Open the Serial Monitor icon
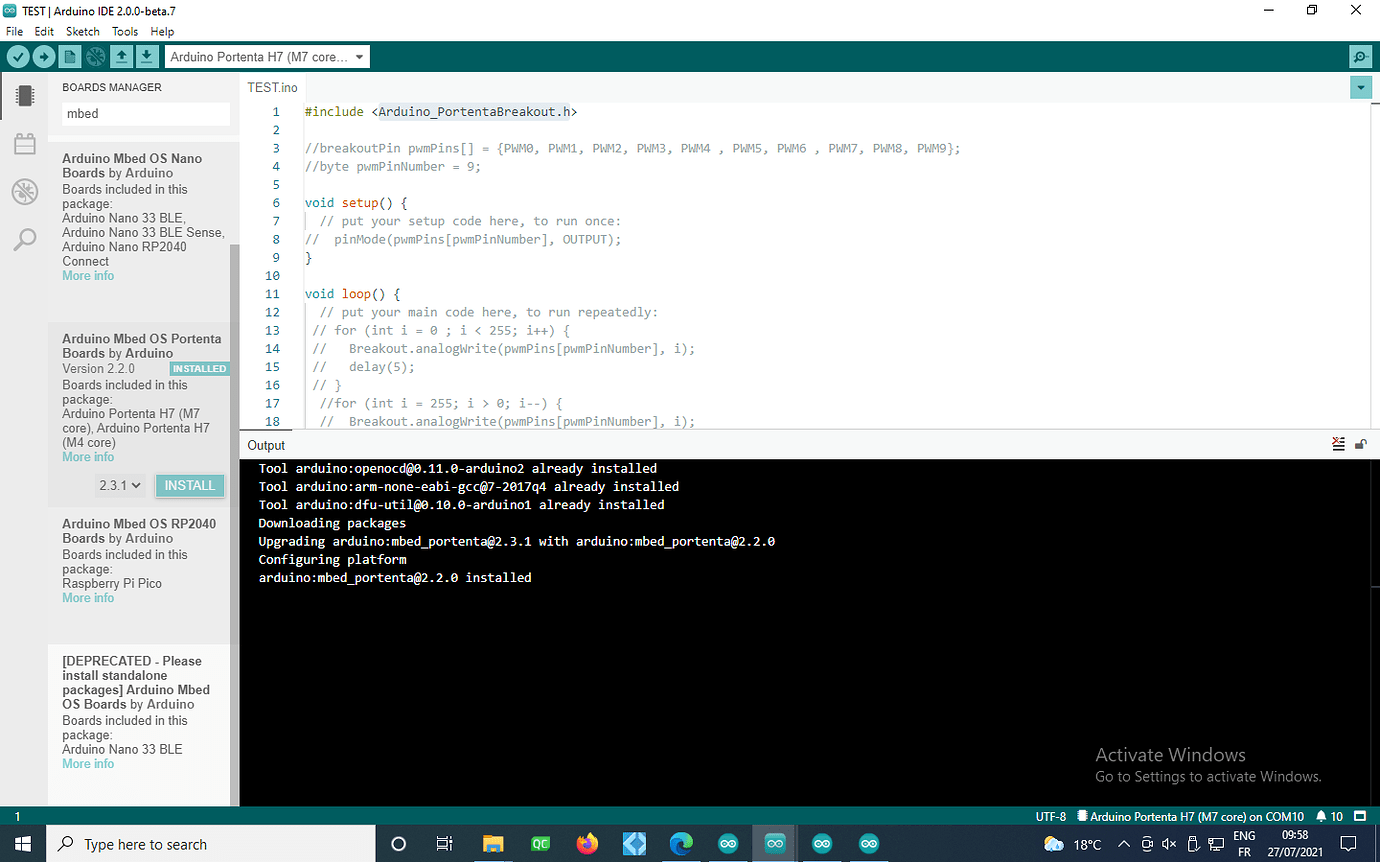 (1359, 56)
